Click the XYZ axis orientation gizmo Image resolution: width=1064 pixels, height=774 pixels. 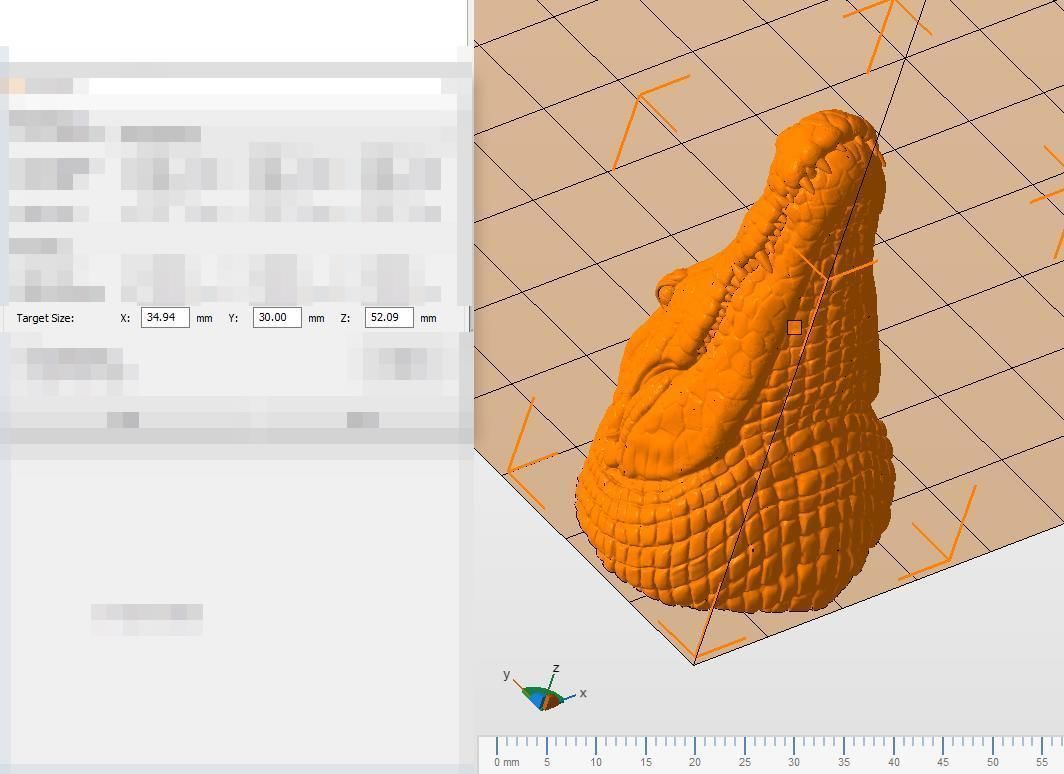(545, 689)
